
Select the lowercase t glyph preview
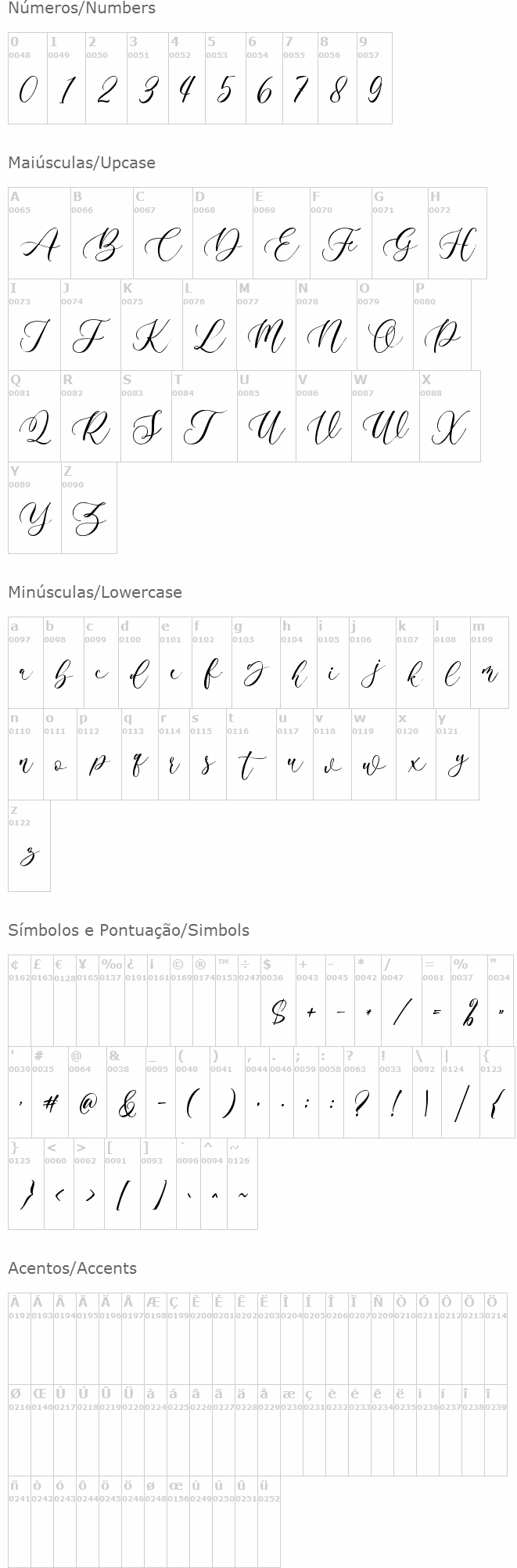pos(251,766)
